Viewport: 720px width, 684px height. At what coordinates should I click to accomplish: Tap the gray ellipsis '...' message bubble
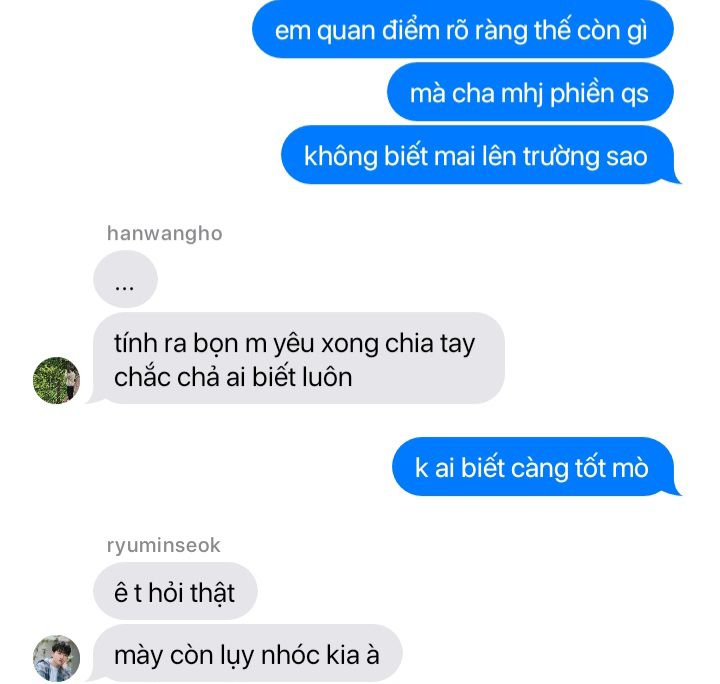pos(125,279)
